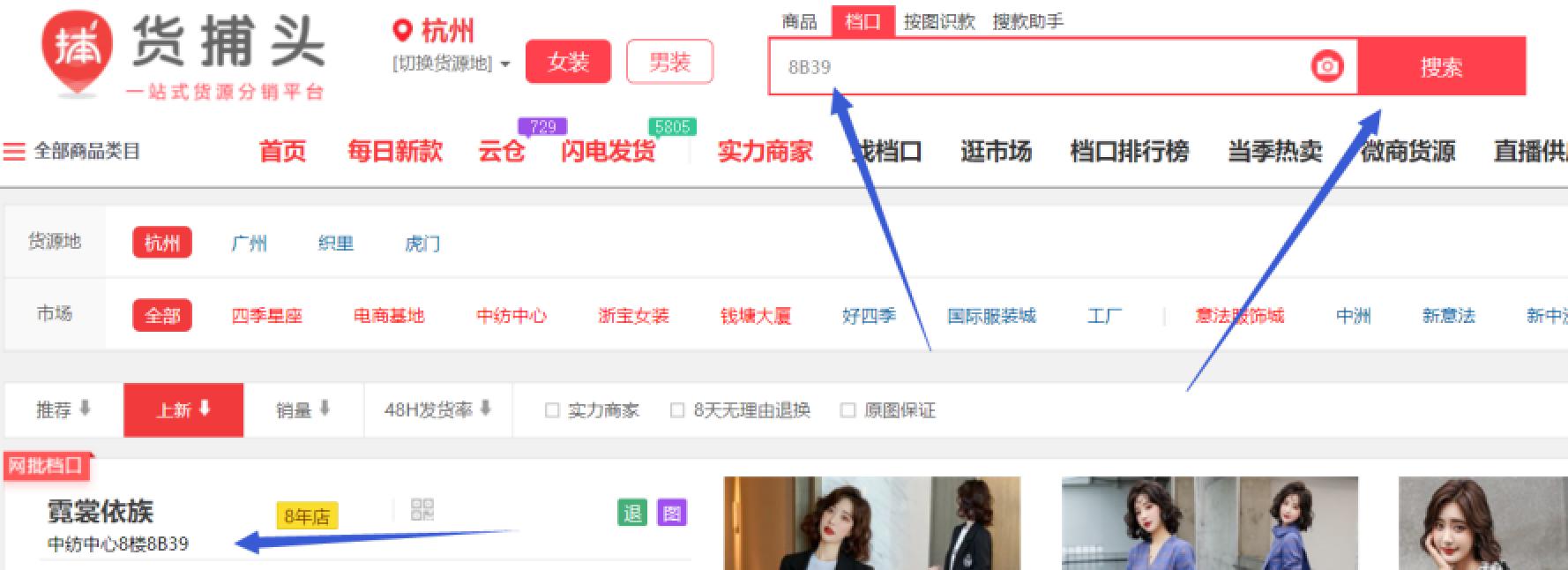Switch to the 商品 search tab
The image size is (1568, 570).
point(799,21)
